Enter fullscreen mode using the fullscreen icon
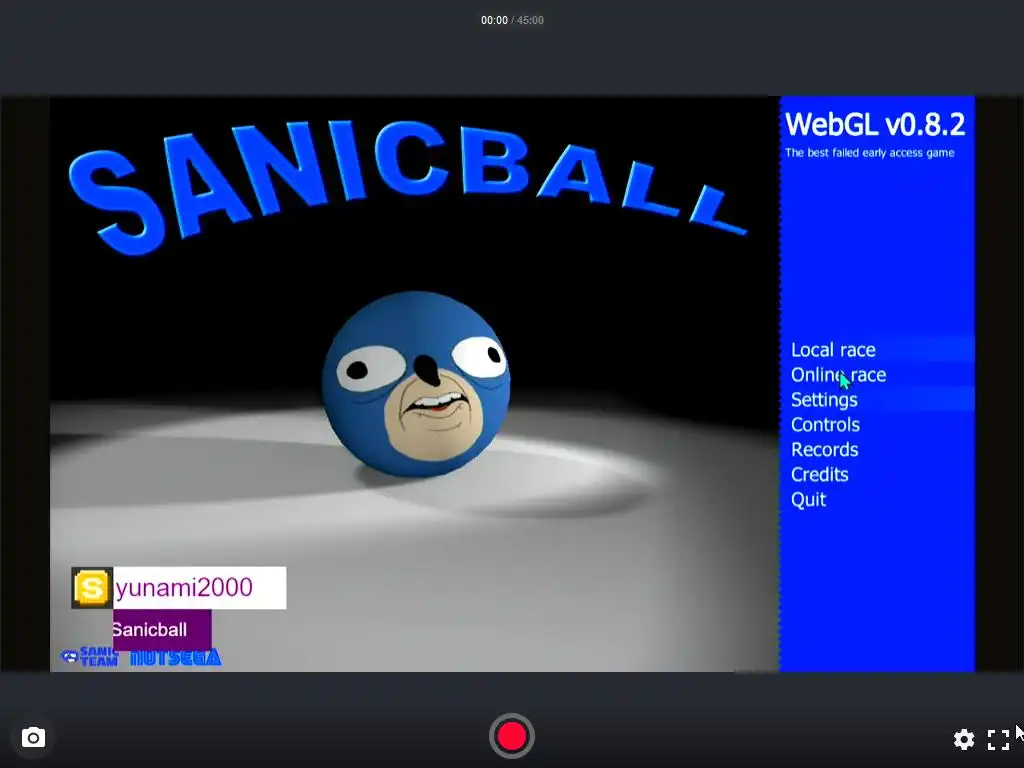The width and height of the screenshot is (1024, 768). click(x=998, y=739)
